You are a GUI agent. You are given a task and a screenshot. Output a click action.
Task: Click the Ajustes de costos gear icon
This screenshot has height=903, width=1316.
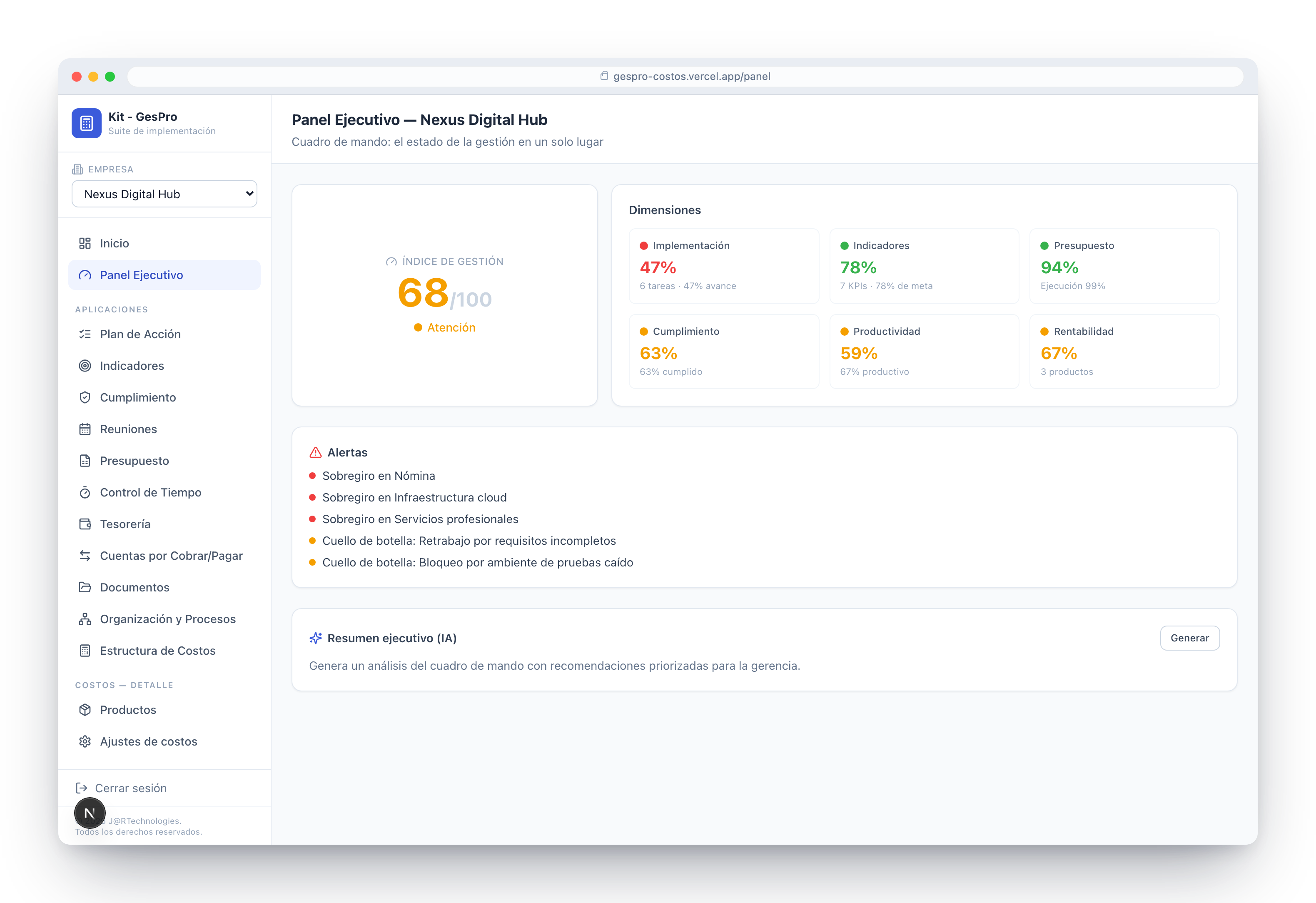click(x=85, y=741)
